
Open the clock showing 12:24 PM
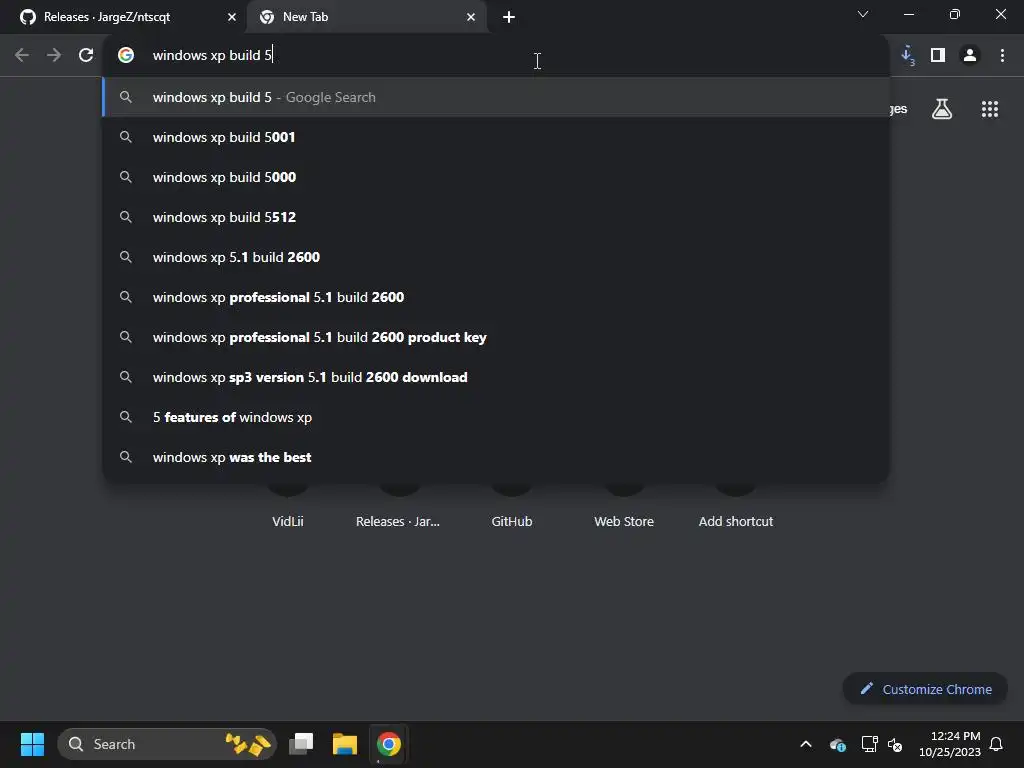(950, 744)
